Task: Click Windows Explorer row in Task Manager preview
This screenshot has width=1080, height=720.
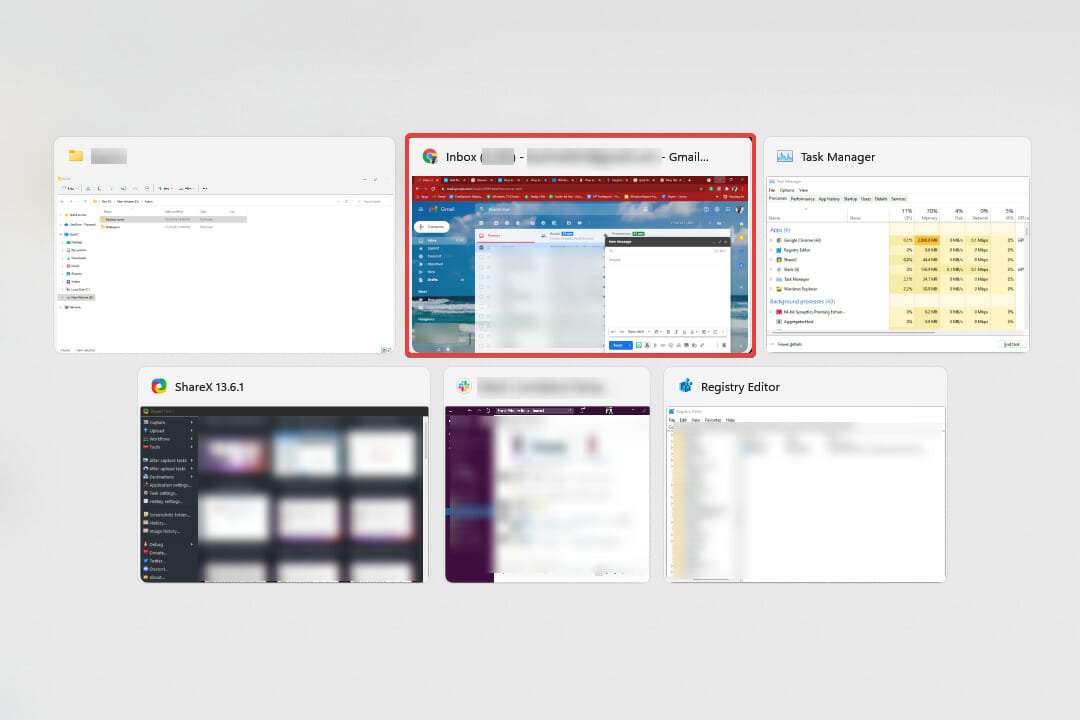Action: [x=895, y=289]
